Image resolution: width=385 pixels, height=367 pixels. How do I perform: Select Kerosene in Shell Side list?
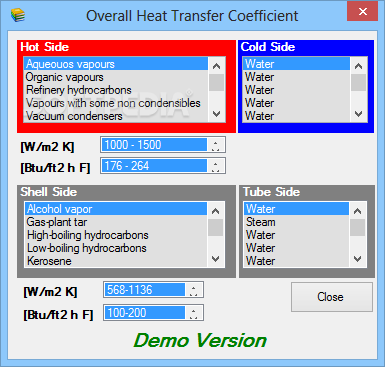116,261
